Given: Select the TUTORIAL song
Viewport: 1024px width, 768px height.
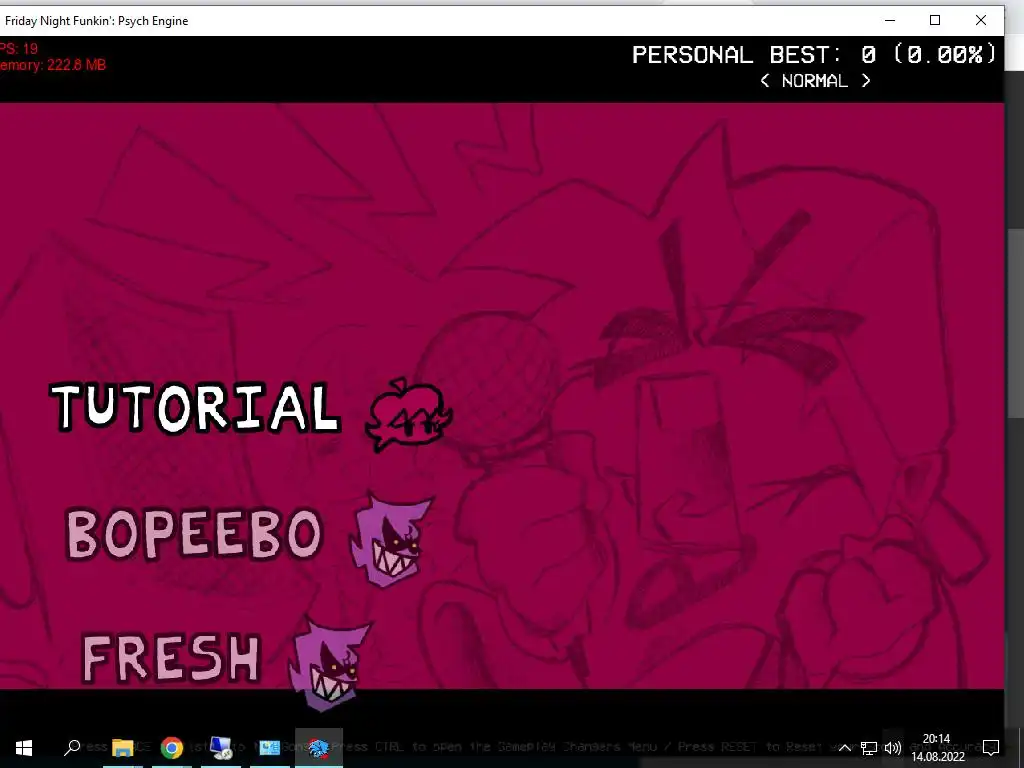Looking at the screenshot, I should coord(195,407).
